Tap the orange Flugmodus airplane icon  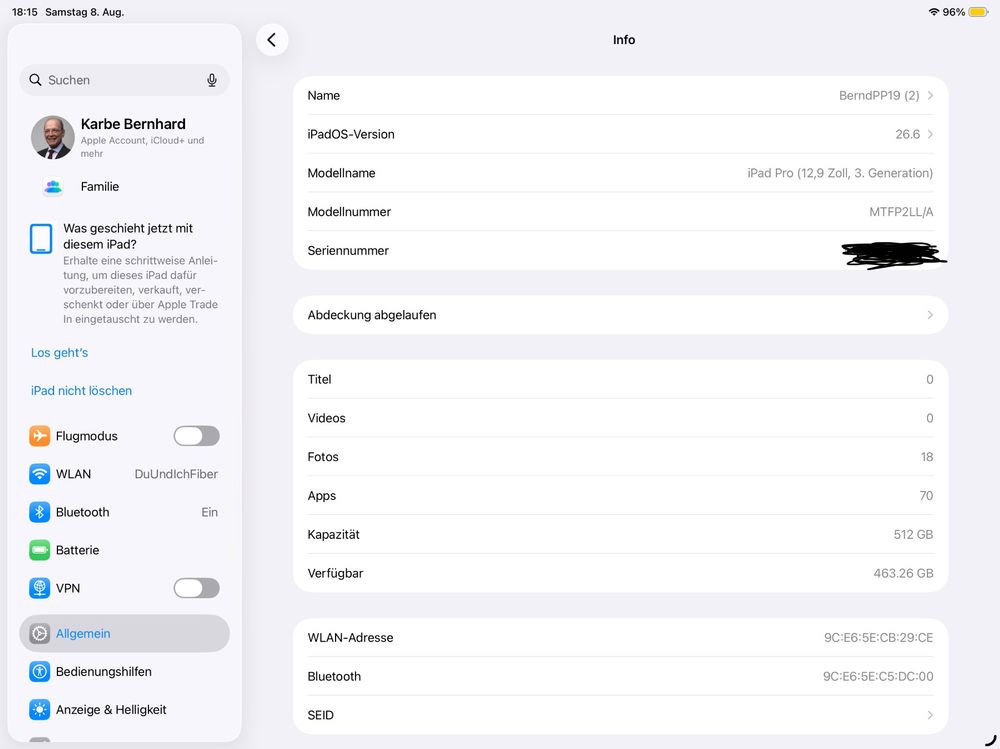(40, 436)
